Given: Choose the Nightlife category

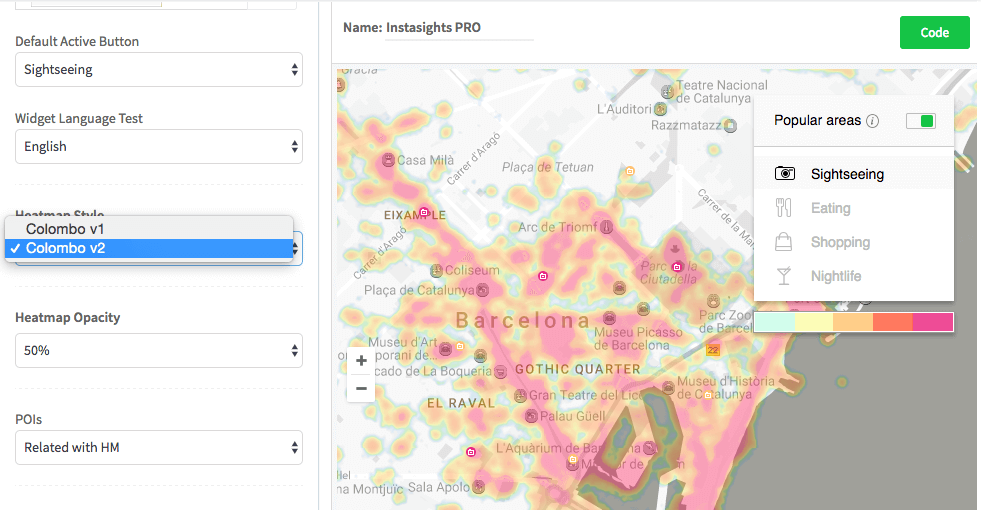Looking at the screenshot, I should pos(836,276).
